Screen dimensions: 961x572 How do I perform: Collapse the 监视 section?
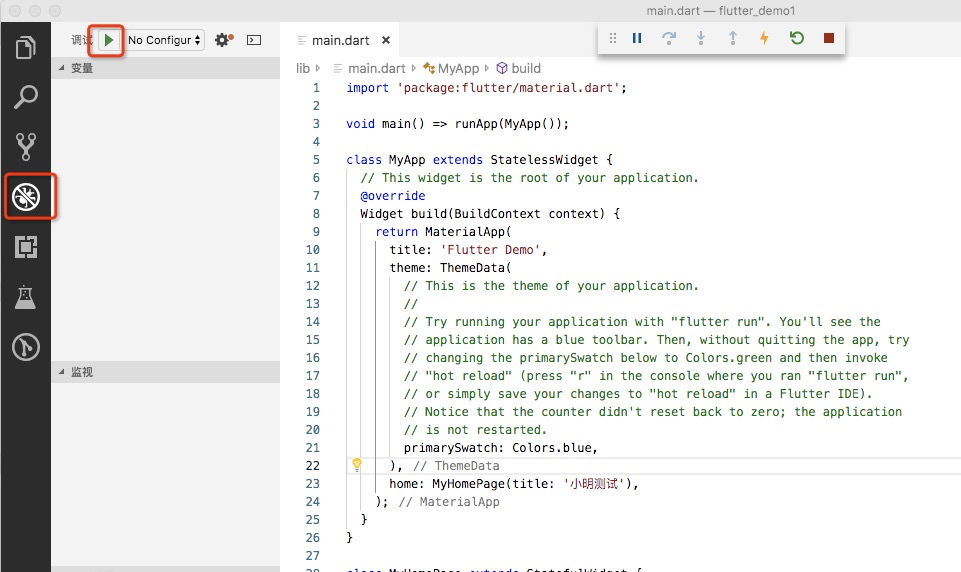click(x=165, y=372)
